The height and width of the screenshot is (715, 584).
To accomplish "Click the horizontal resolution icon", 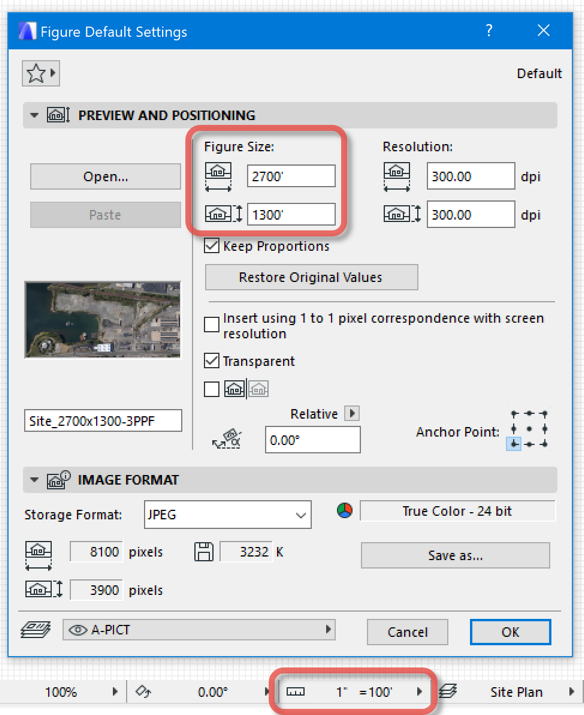I will 397,176.
